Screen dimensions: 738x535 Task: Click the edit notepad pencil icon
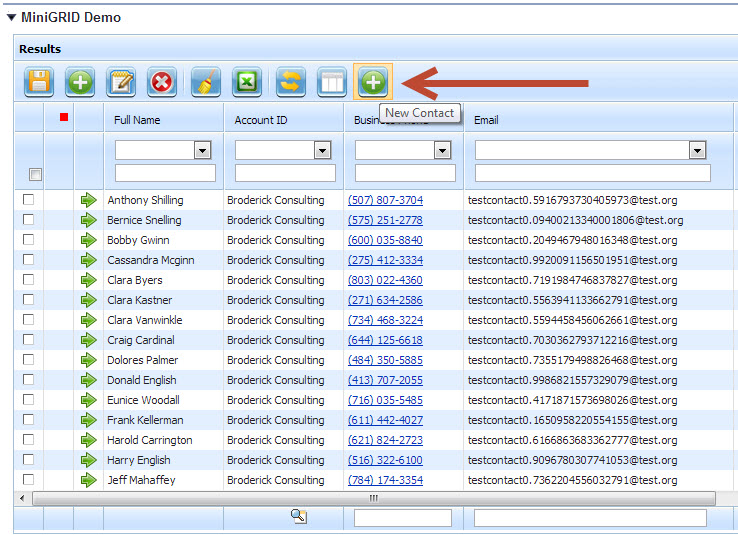(x=121, y=82)
